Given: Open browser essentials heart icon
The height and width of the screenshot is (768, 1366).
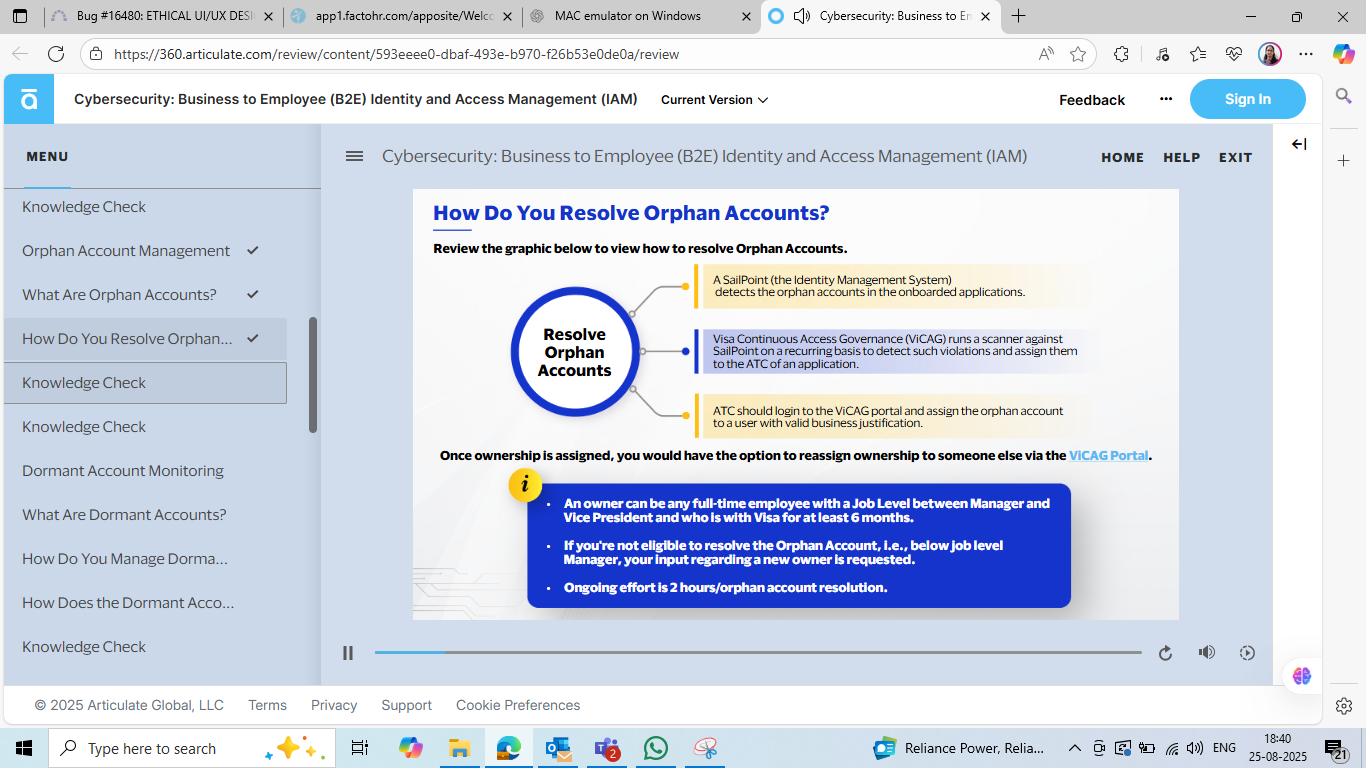Looking at the screenshot, I should click(x=1234, y=54).
